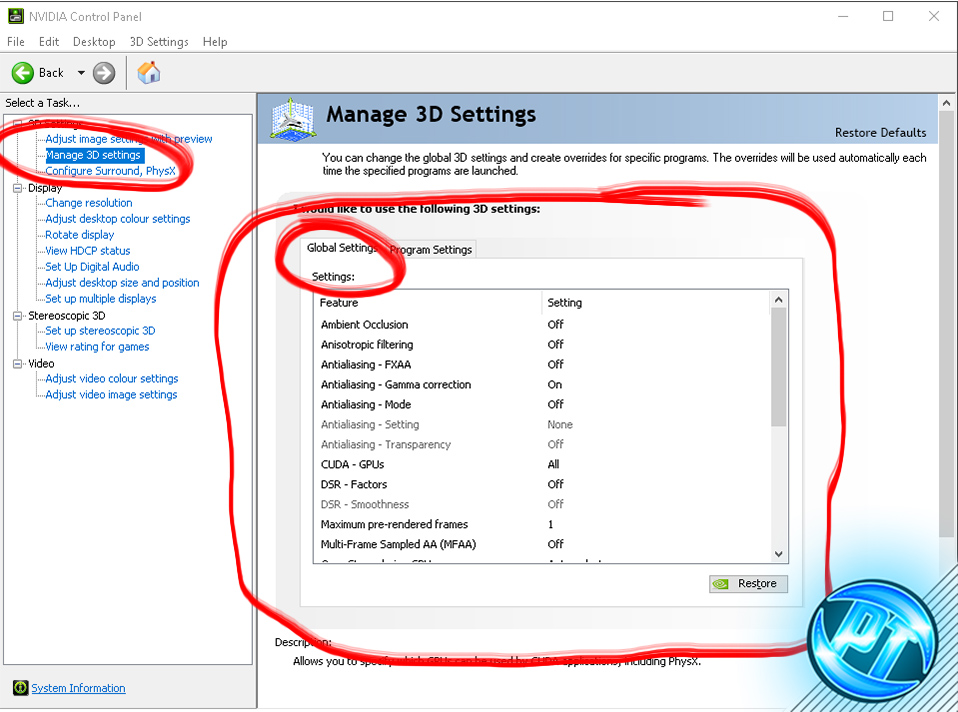Click the green Back arrow icon

coord(23,73)
